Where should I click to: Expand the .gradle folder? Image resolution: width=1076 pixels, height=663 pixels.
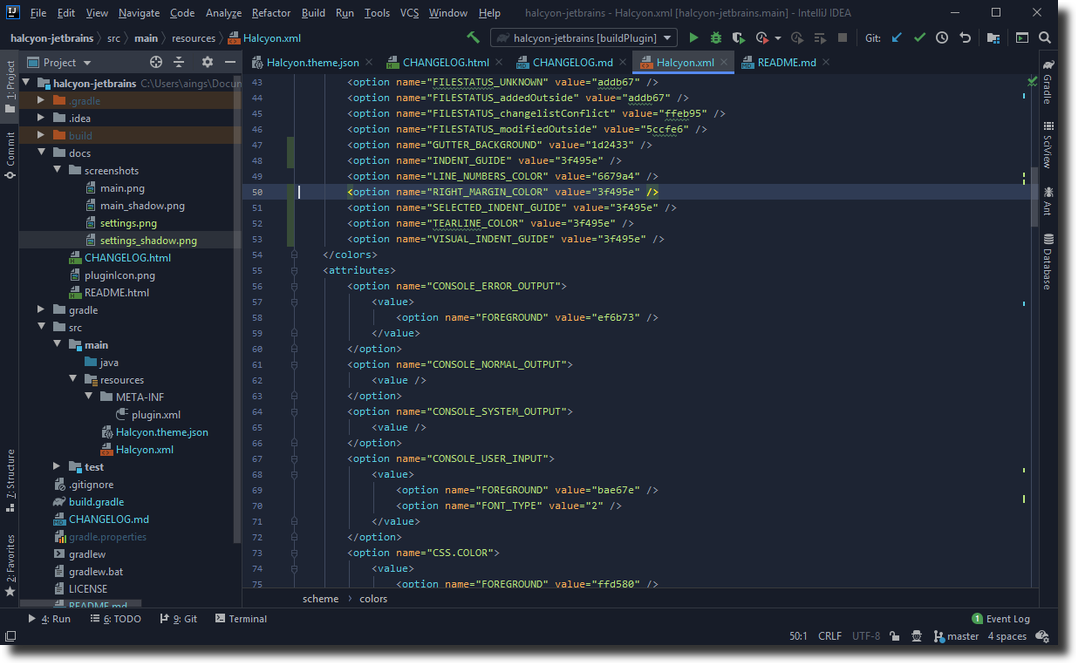pyautogui.click(x=41, y=100)
